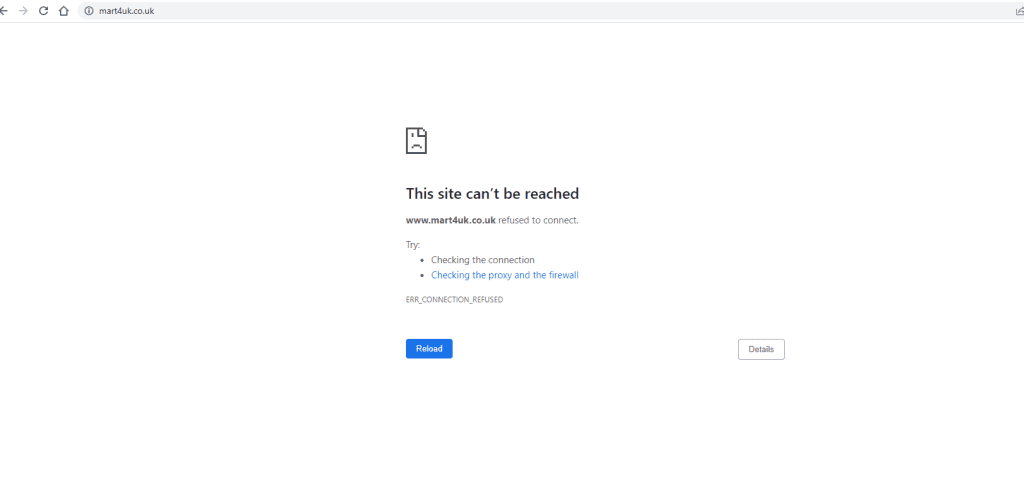The image size is (1024, 503).
Task: Focus the address bar showing mart4uk.co.uk
Action: point(126,11)
